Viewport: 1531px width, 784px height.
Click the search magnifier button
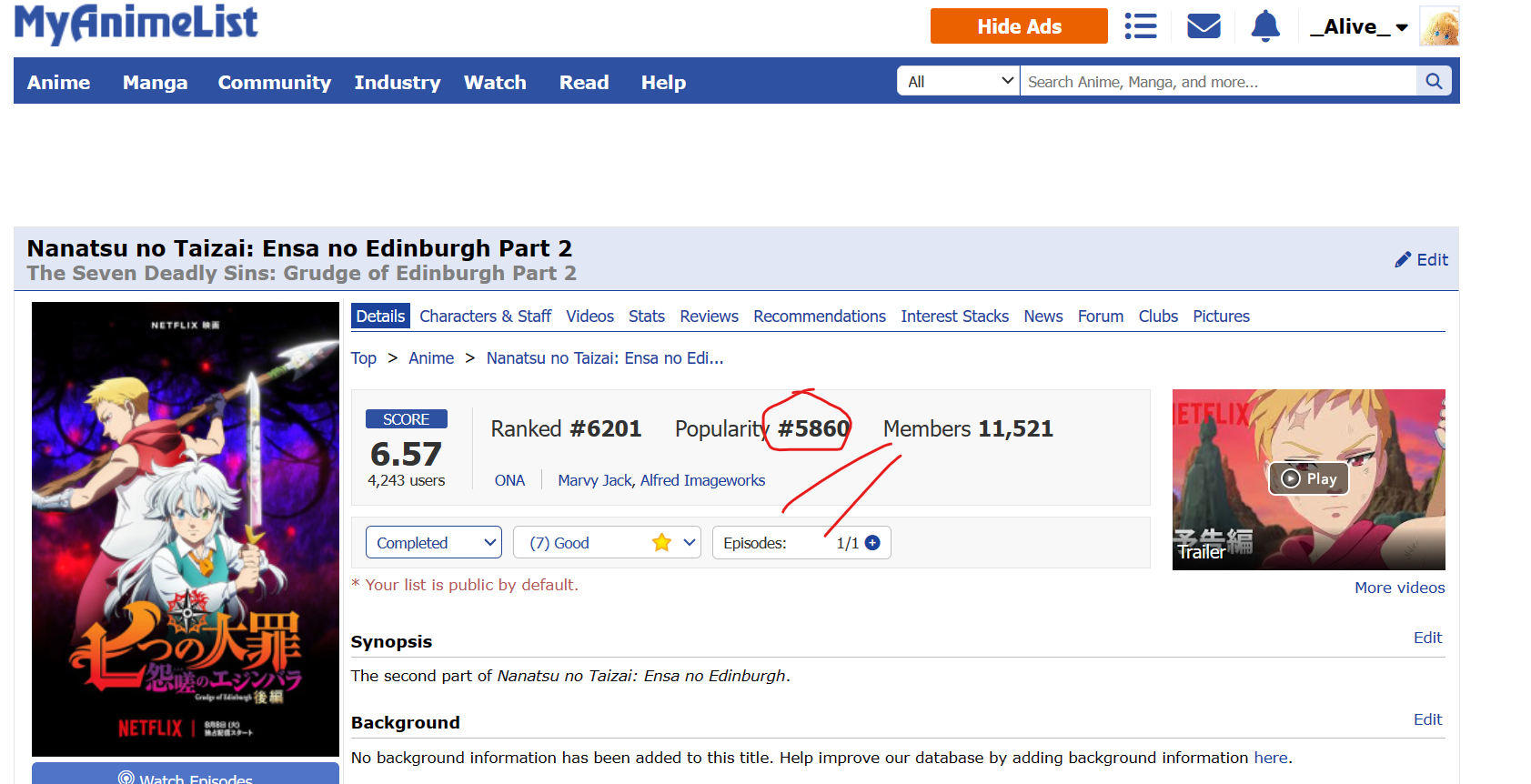pos(1434,82)
